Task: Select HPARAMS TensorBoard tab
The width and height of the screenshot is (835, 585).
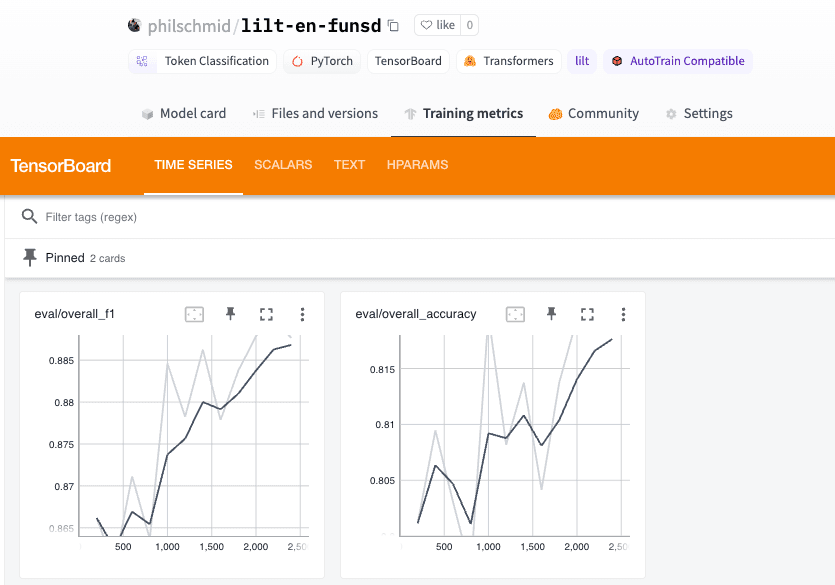Action: pyautogui.click(x=418, y=165)
